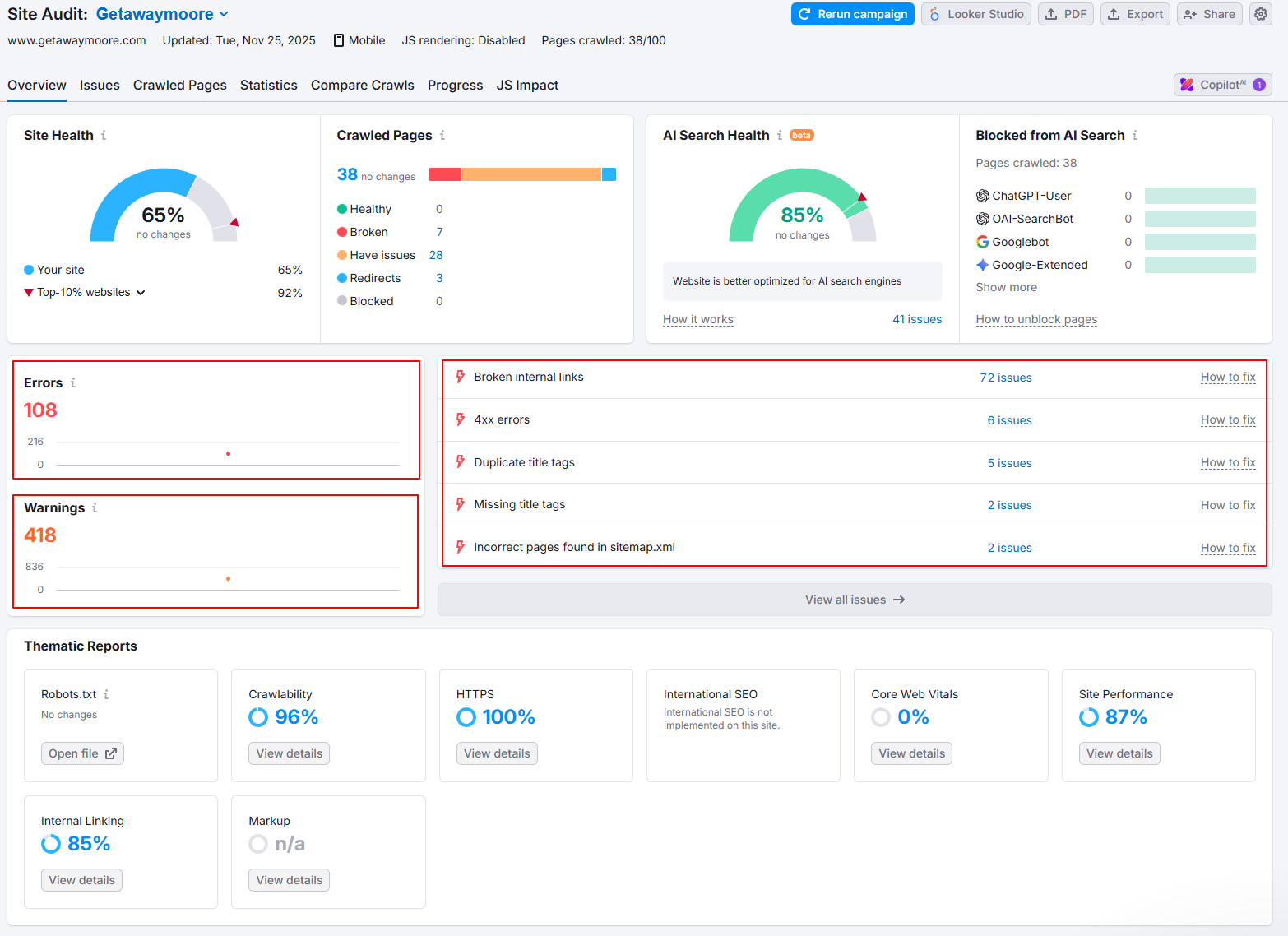
Task: Open the 72 issues link for broken internal links
Action: click(1005, 378)
